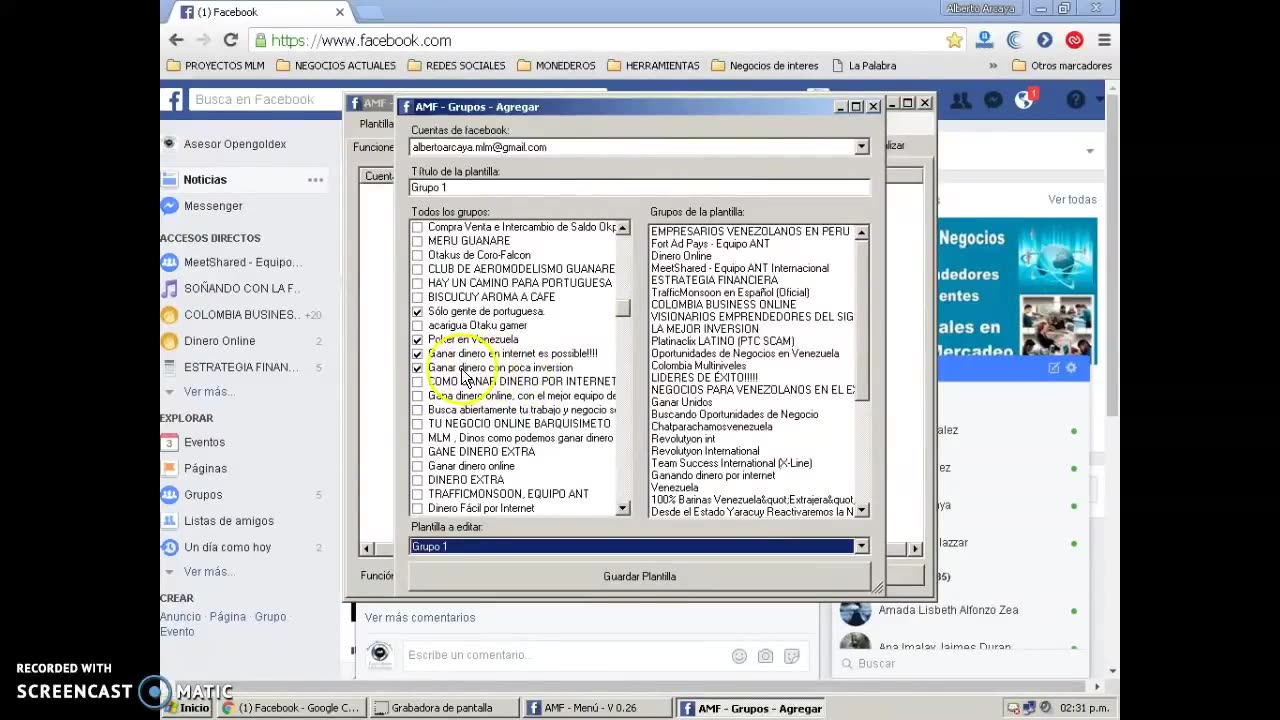This screenshot has width=1280, height=720.
Task: Uncheck Ganar dinero en internet es possible
Action: (x=417, y=354)
